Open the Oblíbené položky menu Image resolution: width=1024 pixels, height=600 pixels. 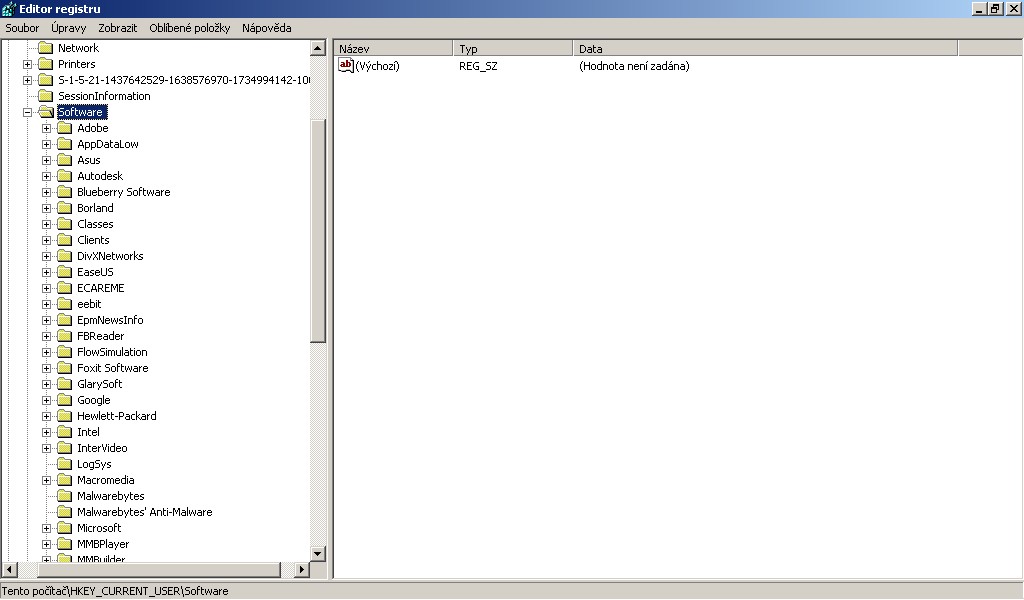[x=189, y=28]
